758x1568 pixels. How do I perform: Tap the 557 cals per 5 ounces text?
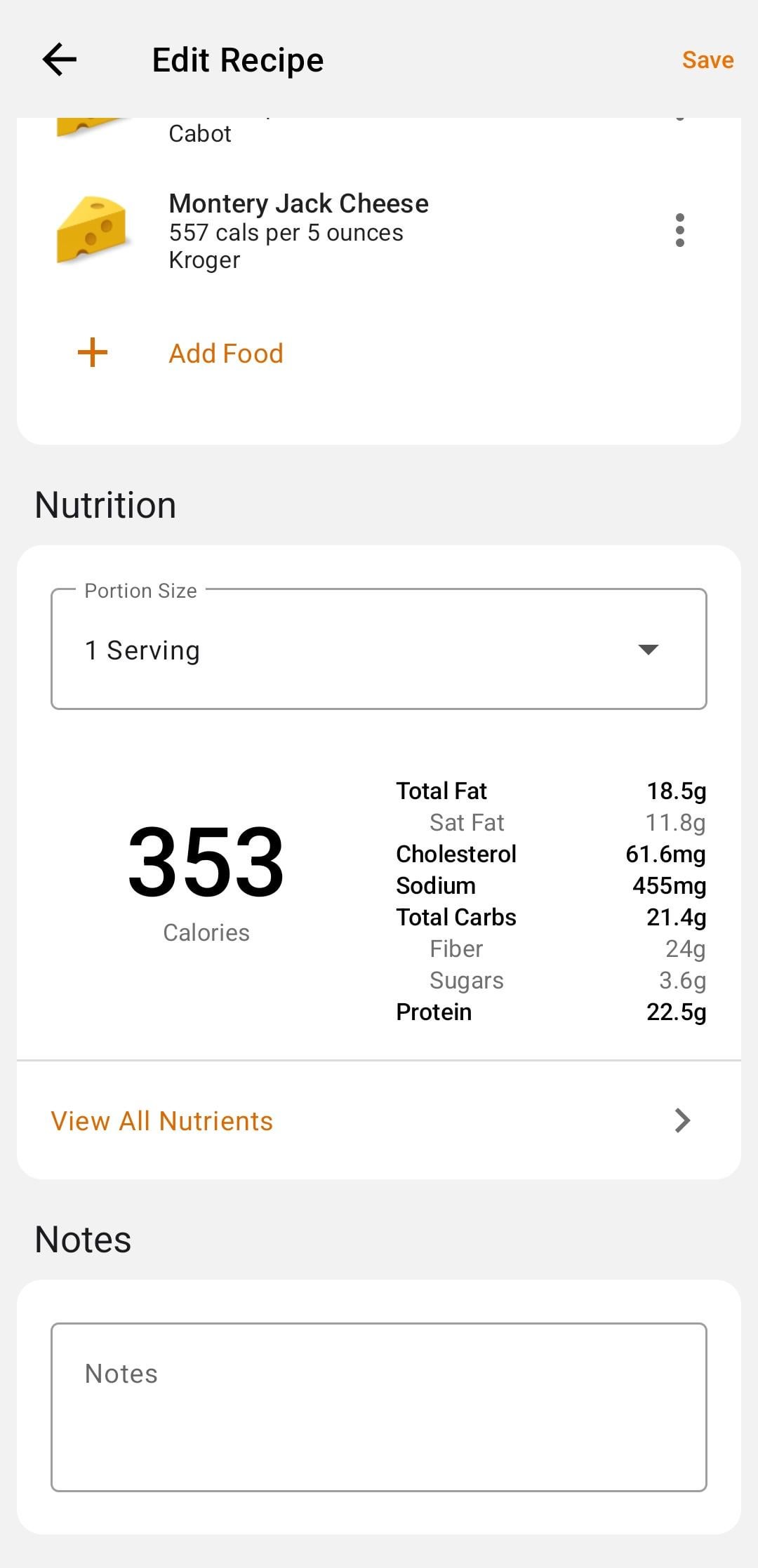tap(286, 233)
